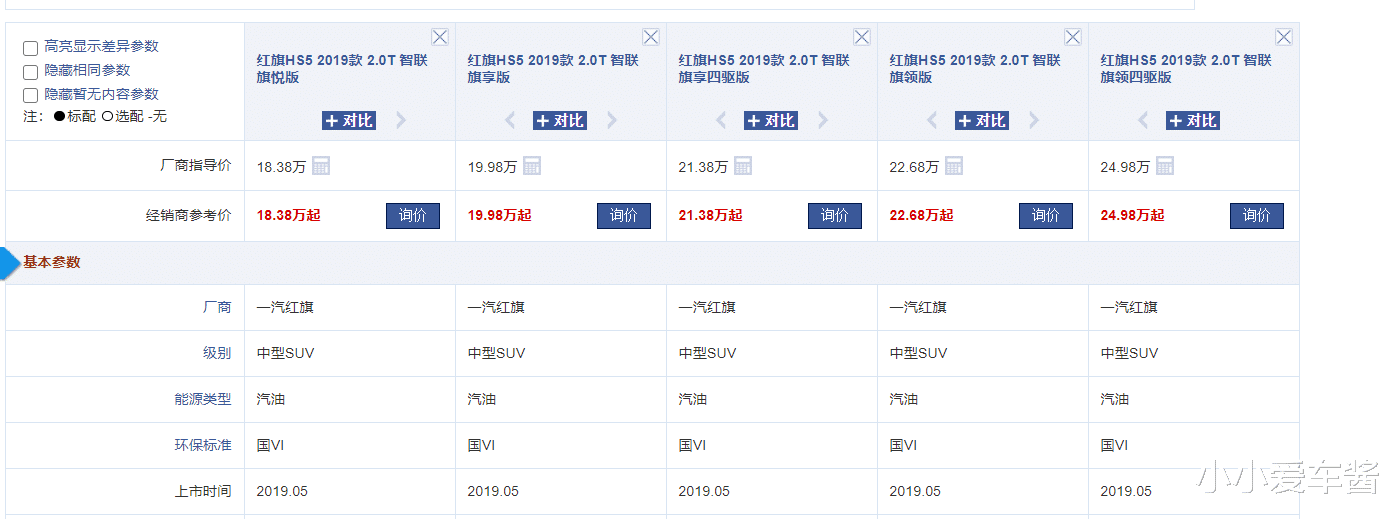1398x519 pixels.
Task: Select the 经销商参考价 row label
Action: [x=189, y=215]
